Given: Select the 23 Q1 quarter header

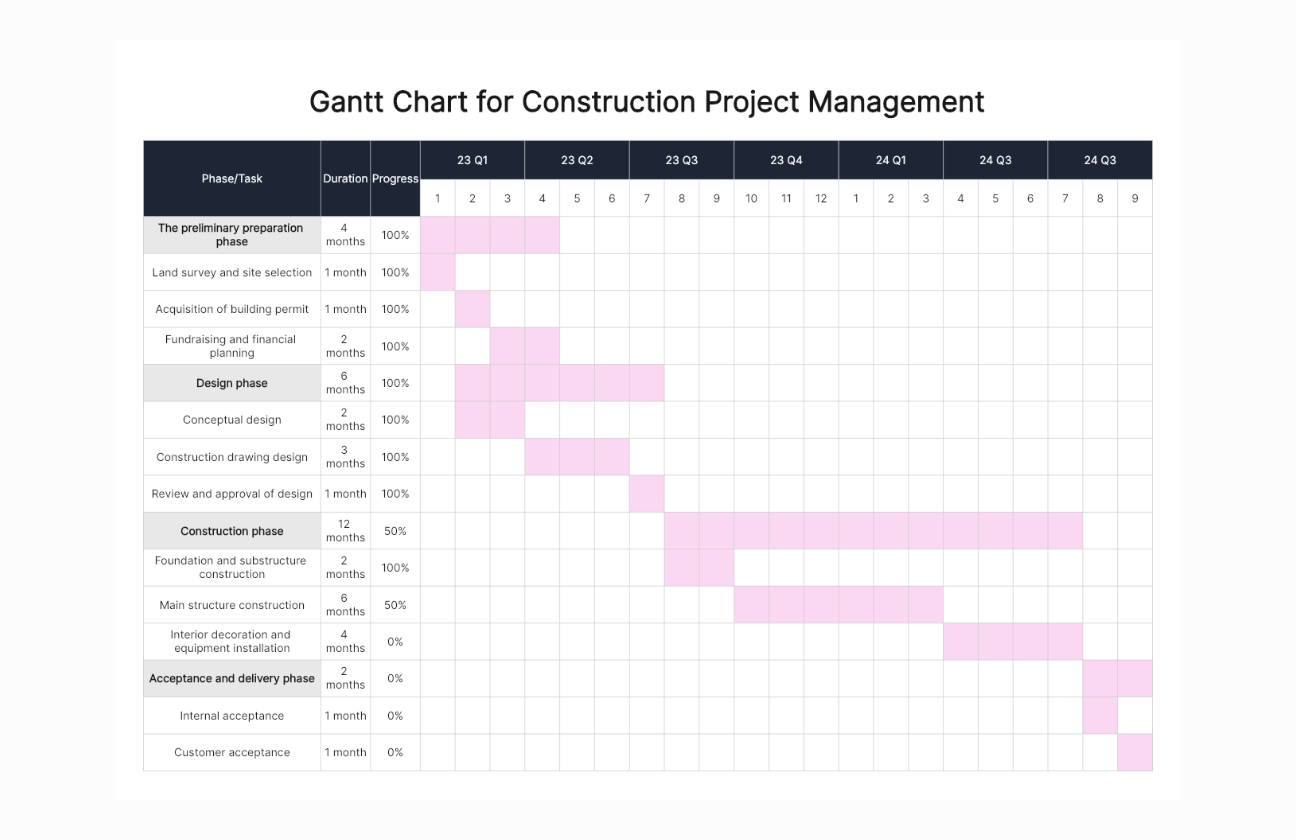Looking at the screenshot, I should tap(472, 160).
